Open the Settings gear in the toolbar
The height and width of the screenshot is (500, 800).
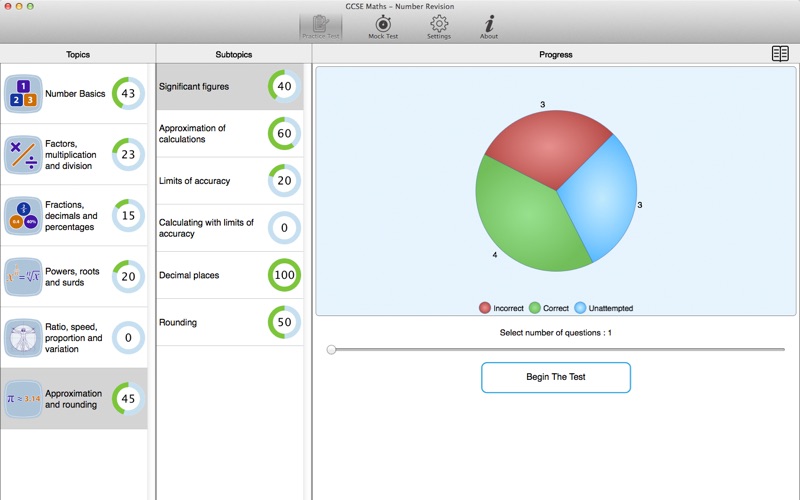click(439, 27)
